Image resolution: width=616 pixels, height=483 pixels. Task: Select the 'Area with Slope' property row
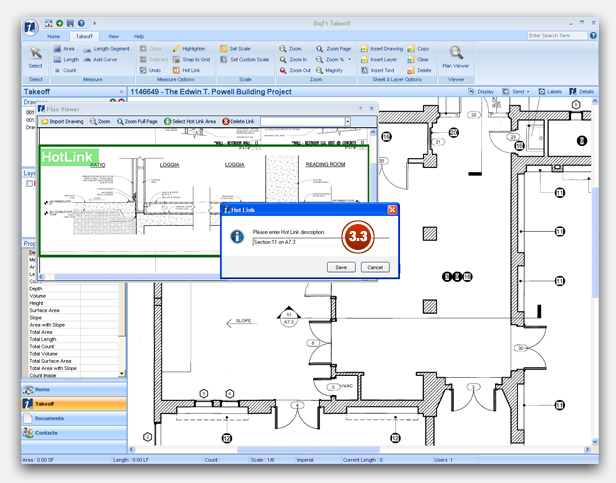point(73,325)
